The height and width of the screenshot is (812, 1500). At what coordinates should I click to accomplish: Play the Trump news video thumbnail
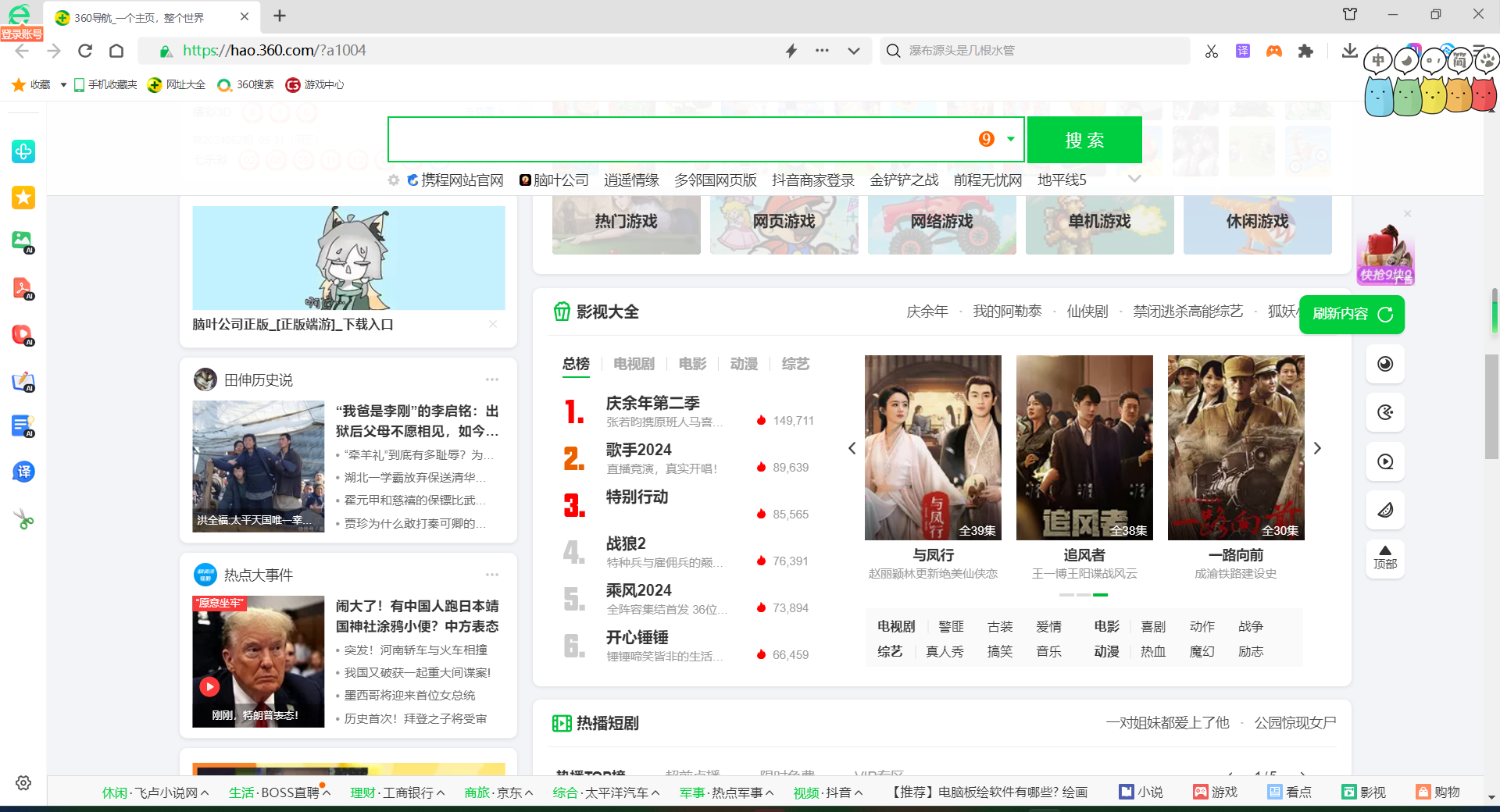pyautogui.click(x=258, y=661)
